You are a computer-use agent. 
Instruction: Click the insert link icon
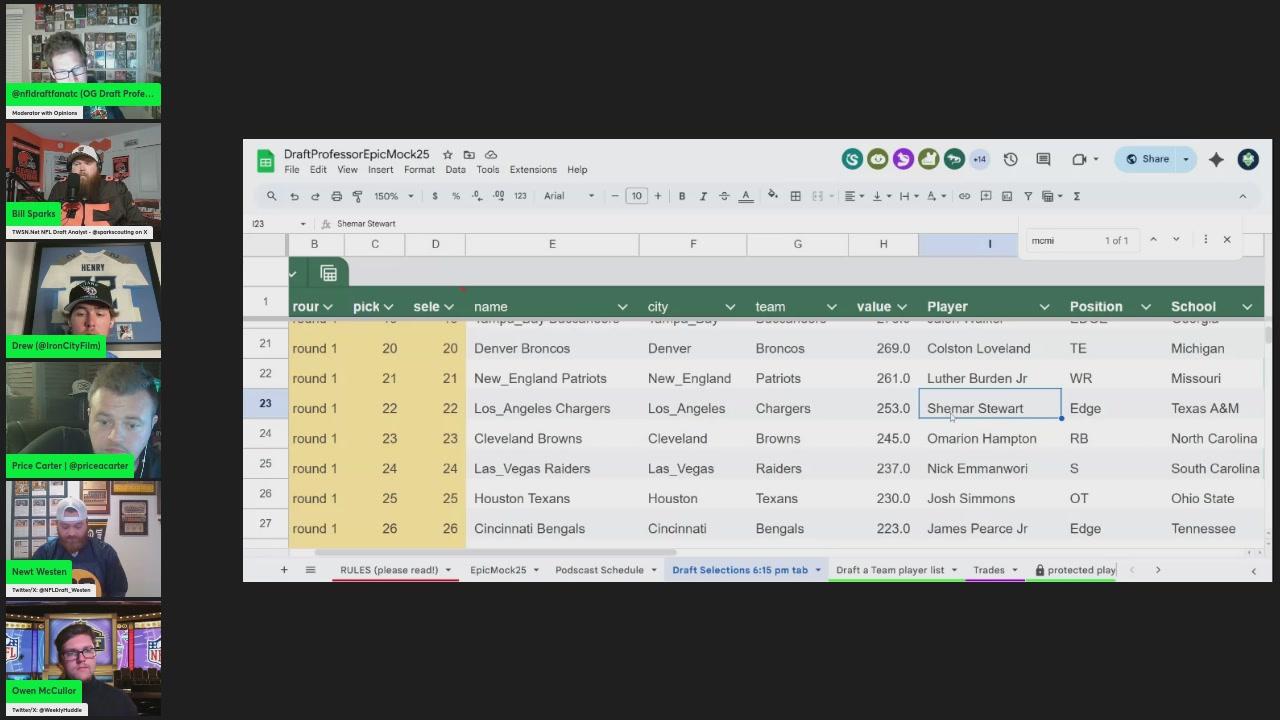point(964,196)
